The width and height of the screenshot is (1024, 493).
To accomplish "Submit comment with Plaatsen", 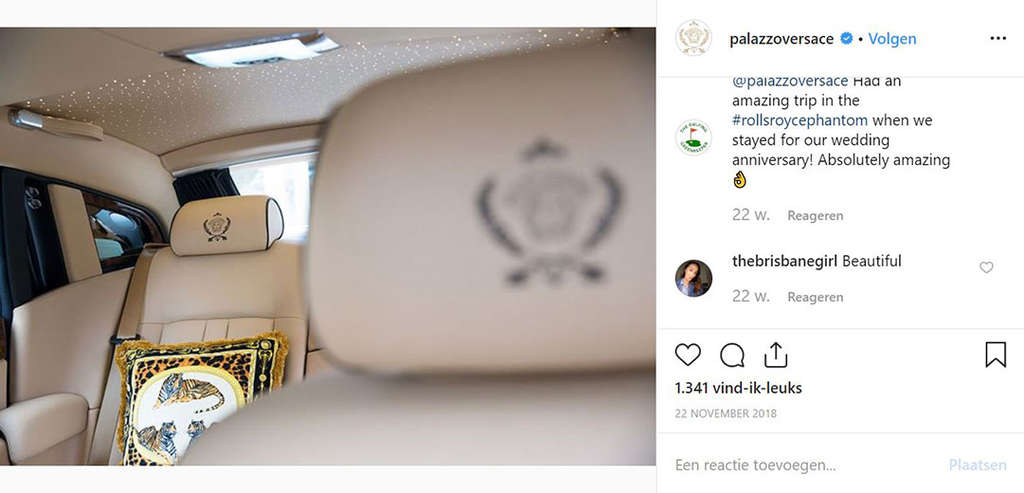I will click(978, 466).
